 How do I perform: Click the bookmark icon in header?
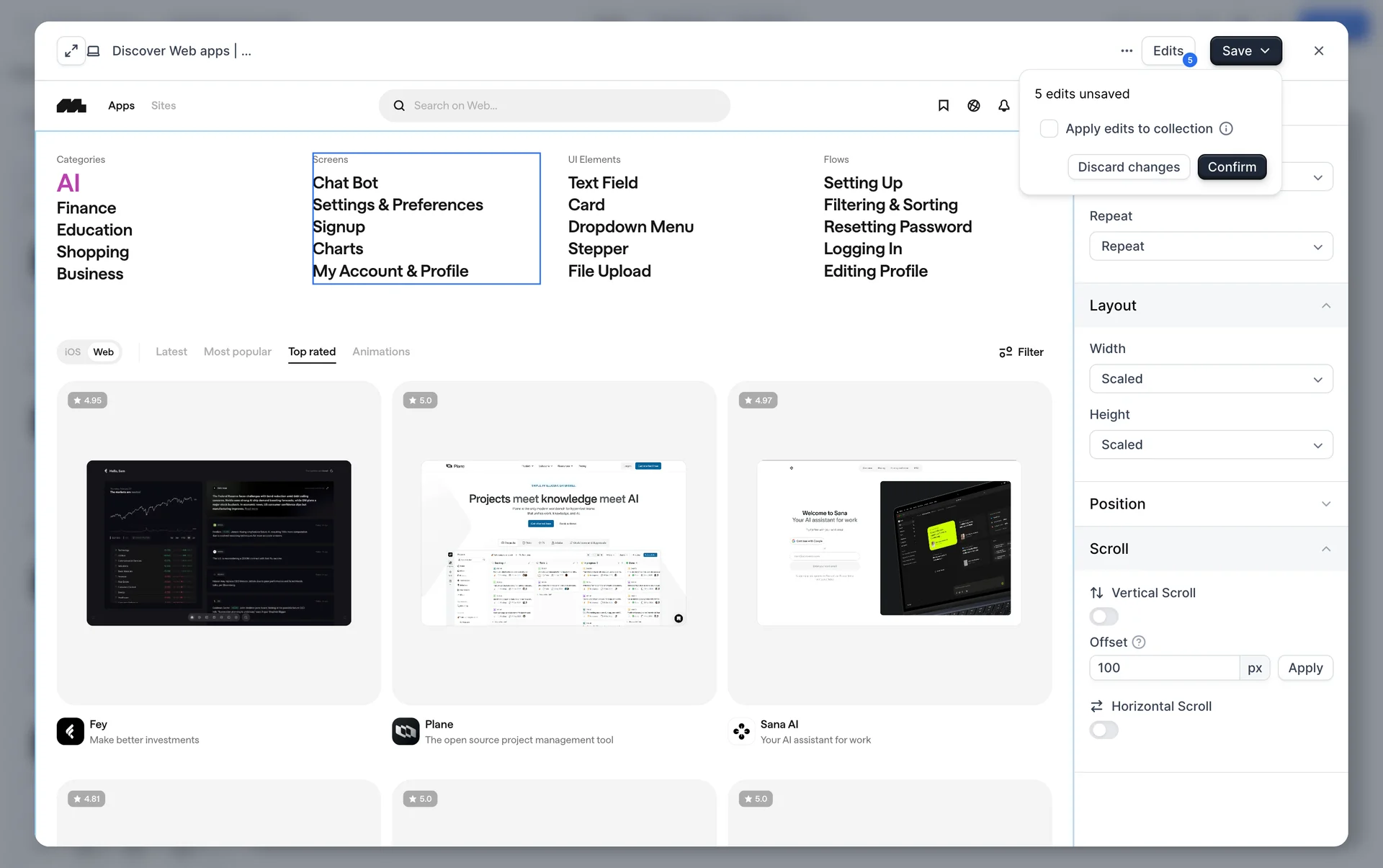click(943, 106)
